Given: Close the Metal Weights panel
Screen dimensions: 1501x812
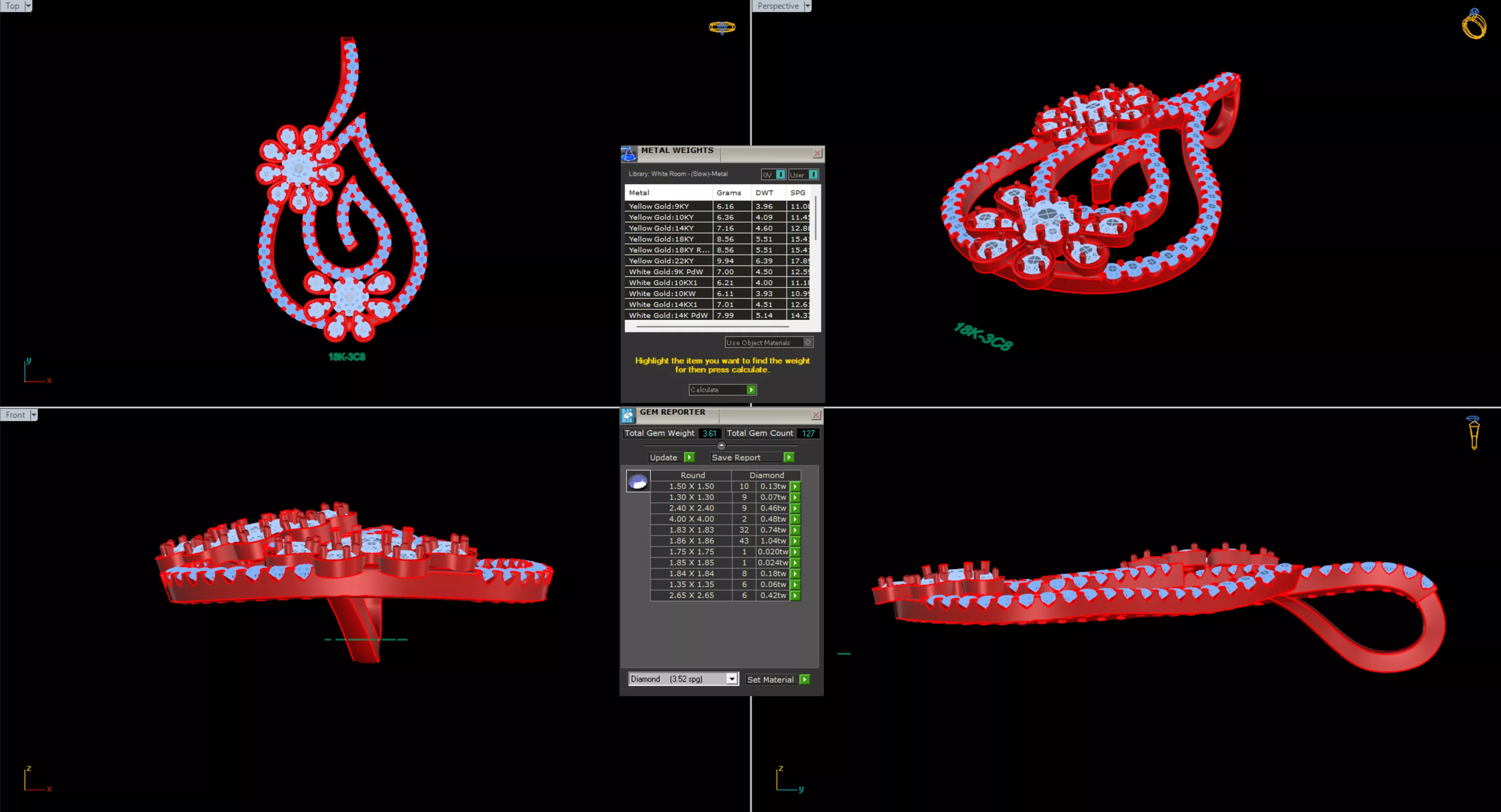Looking at the screenshot, I should 817,153.
